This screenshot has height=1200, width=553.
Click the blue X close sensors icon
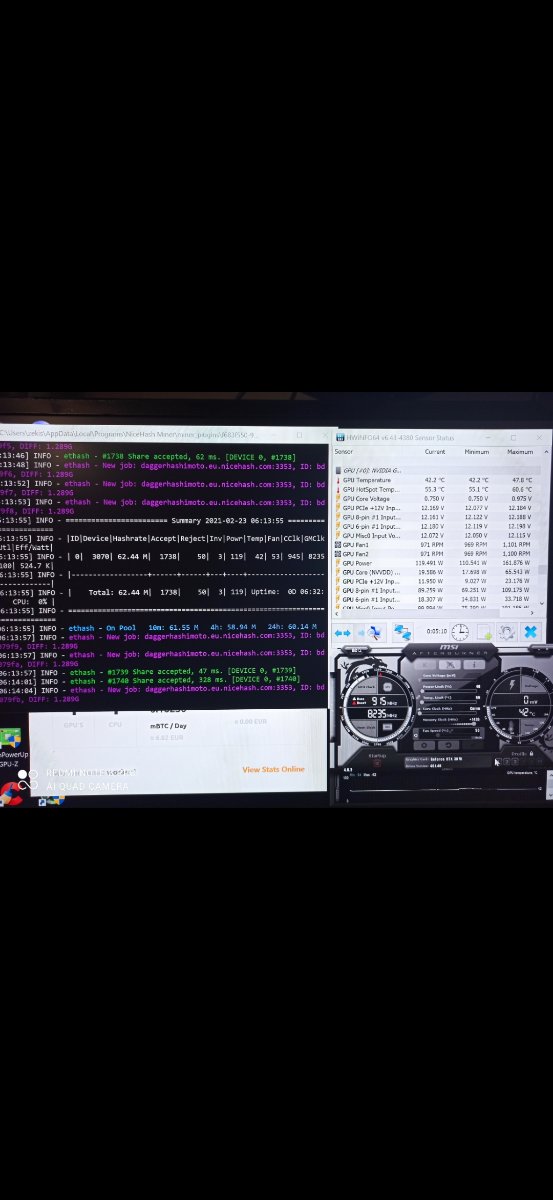point(530,632)
